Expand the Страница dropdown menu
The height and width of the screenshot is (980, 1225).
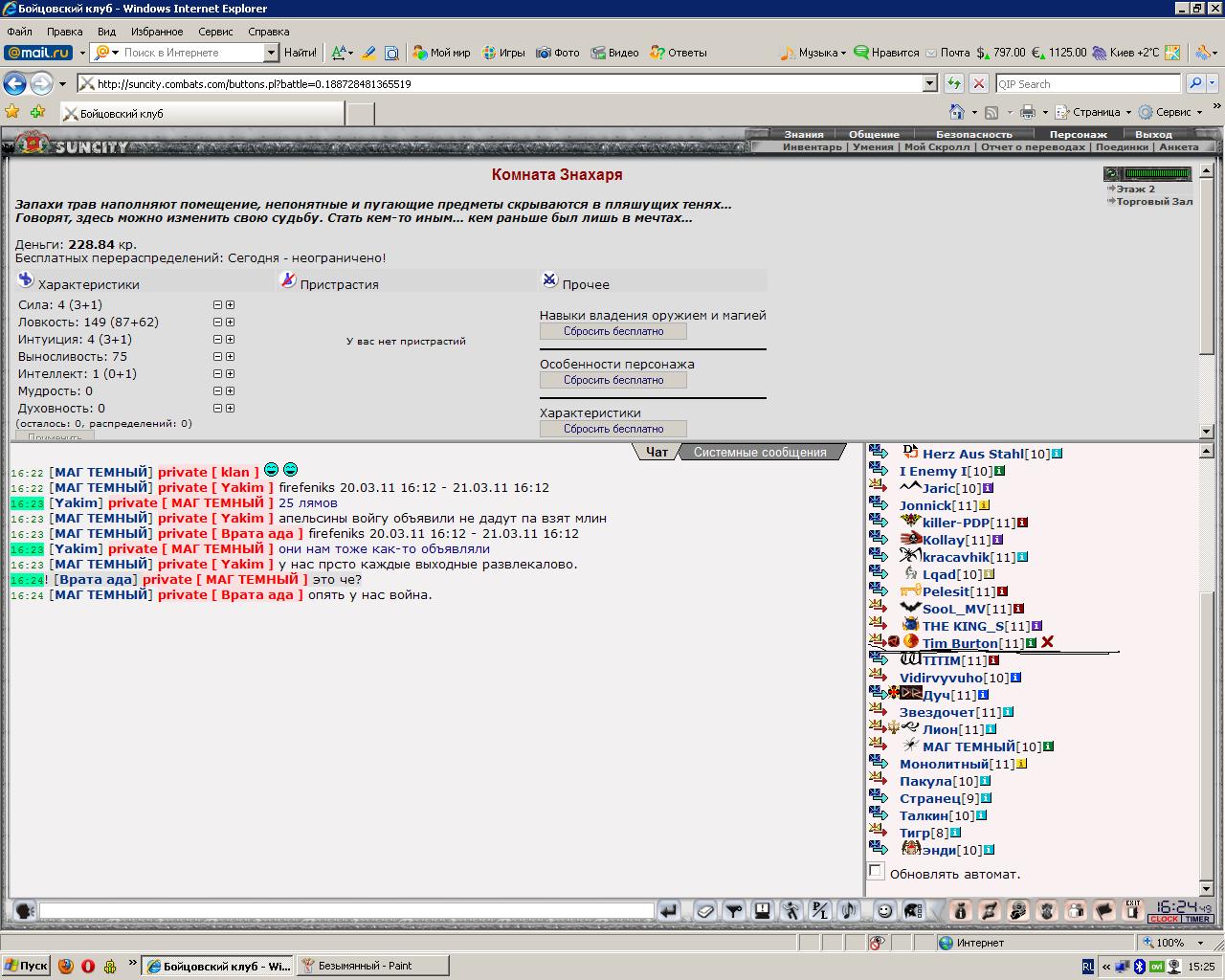click(x=1128, y=112)
